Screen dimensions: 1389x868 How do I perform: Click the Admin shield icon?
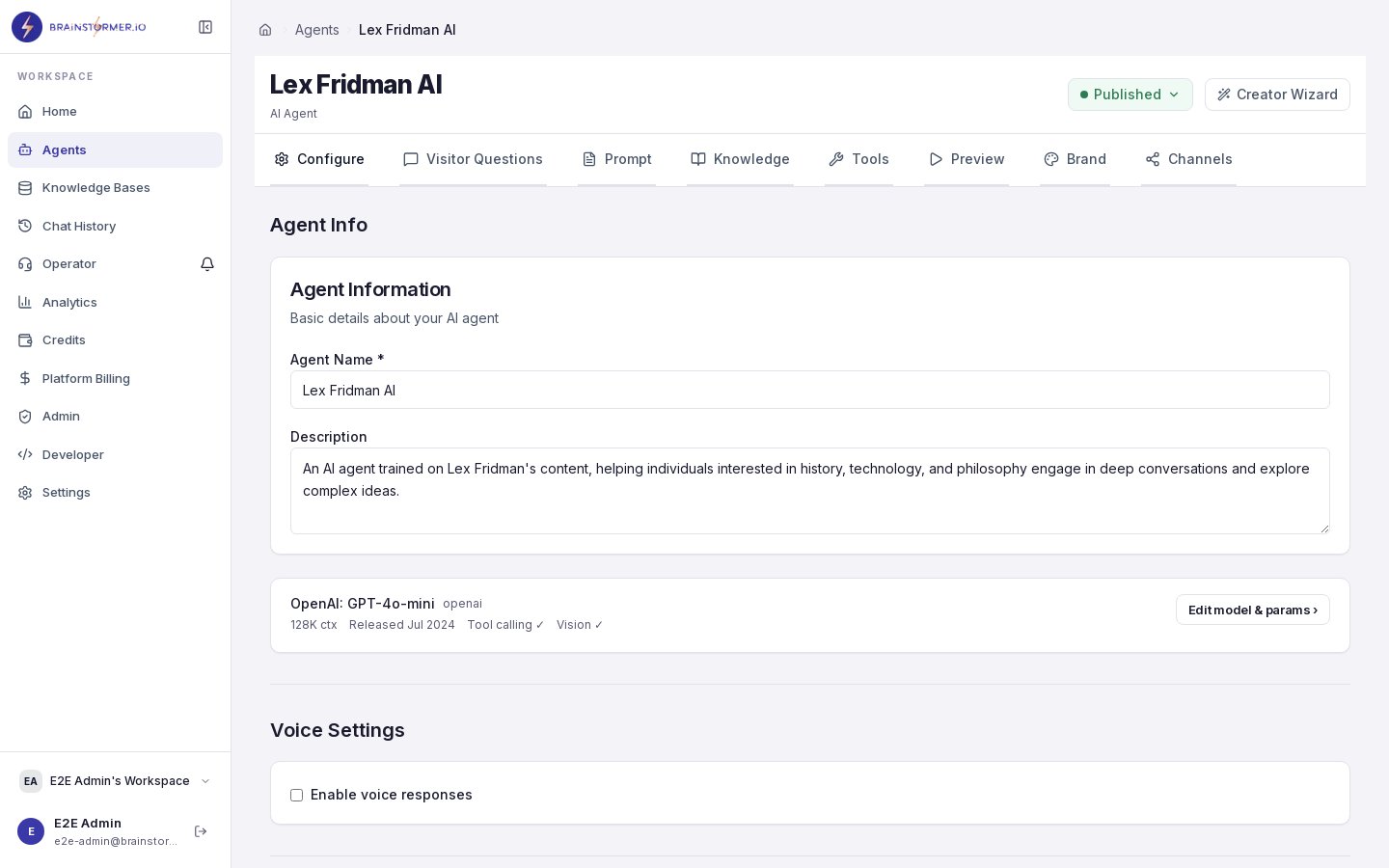tap(25, 417)
